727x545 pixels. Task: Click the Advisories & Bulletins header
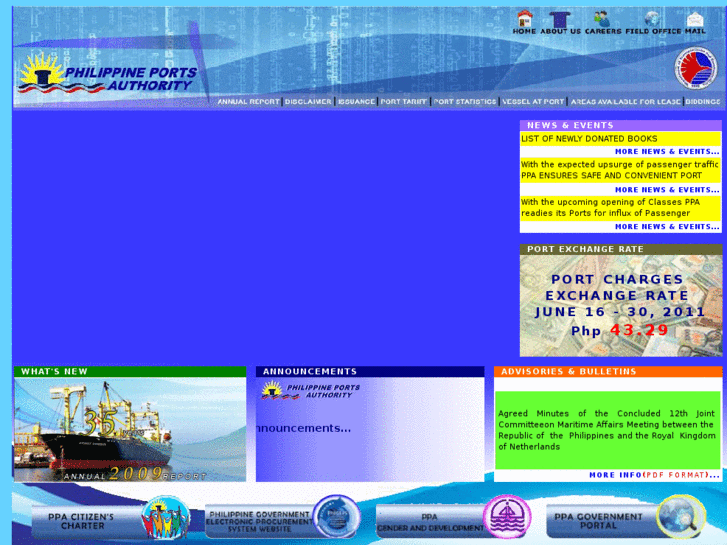point(608,372)
